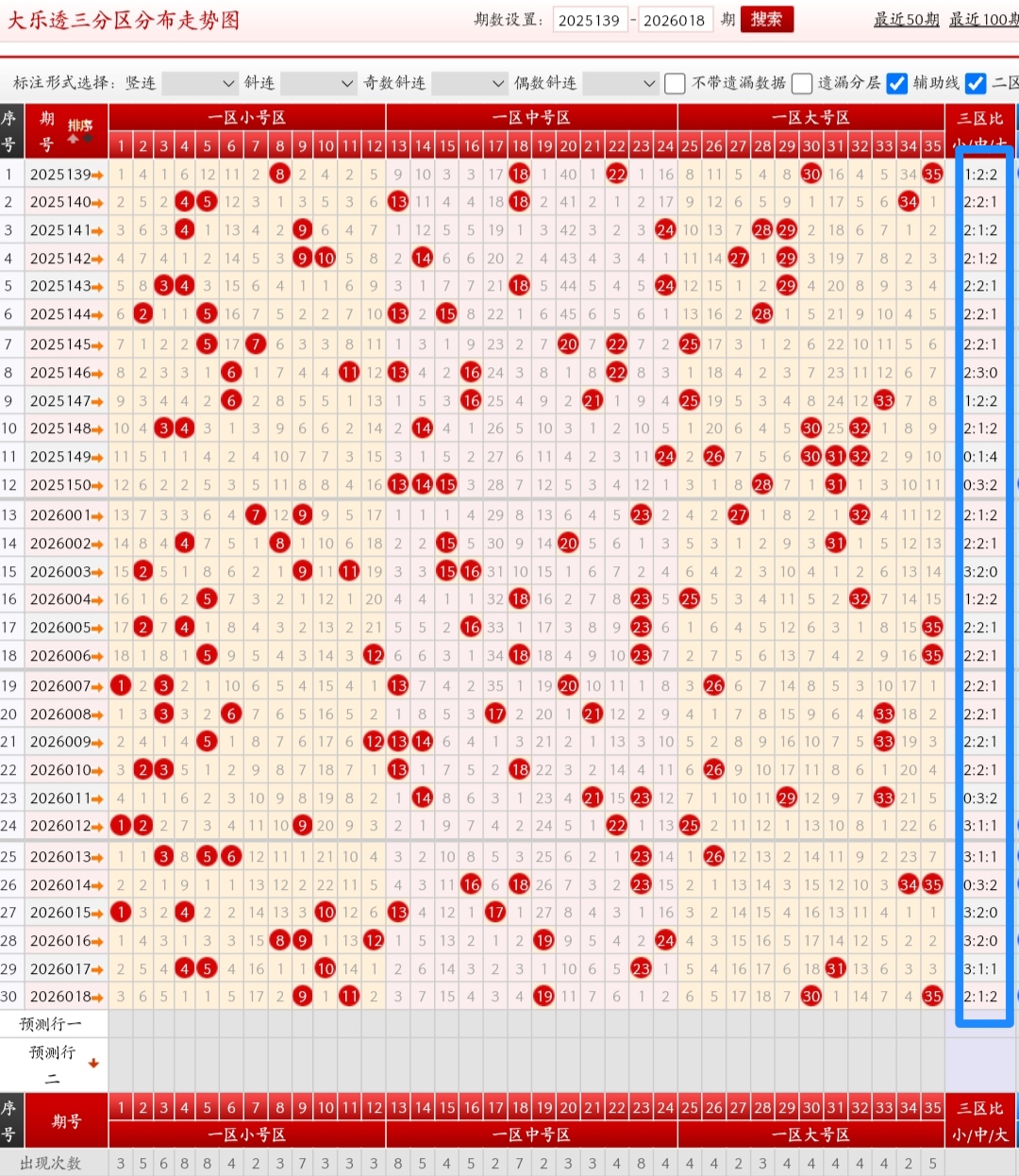The height and width of the screenshot is (1176, 1019).
Task: Open the 竖连 dropdown
Action: click(200, 84)
